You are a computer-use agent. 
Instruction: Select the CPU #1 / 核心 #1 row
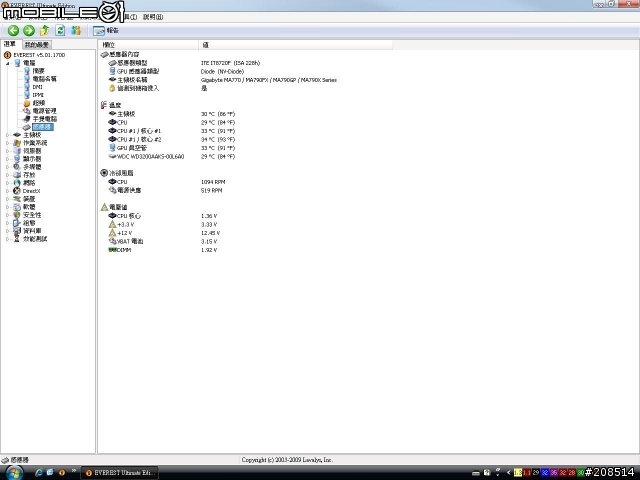point(171,131)
